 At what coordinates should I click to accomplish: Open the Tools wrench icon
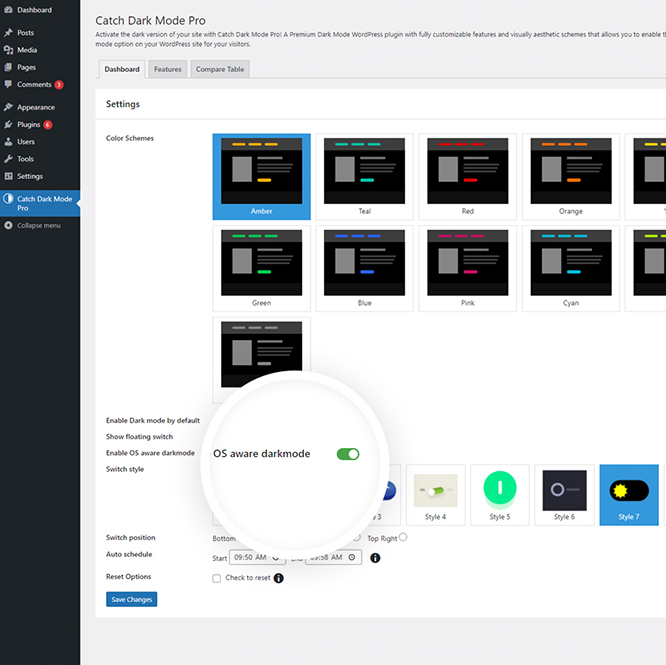[x=8, y=159]
